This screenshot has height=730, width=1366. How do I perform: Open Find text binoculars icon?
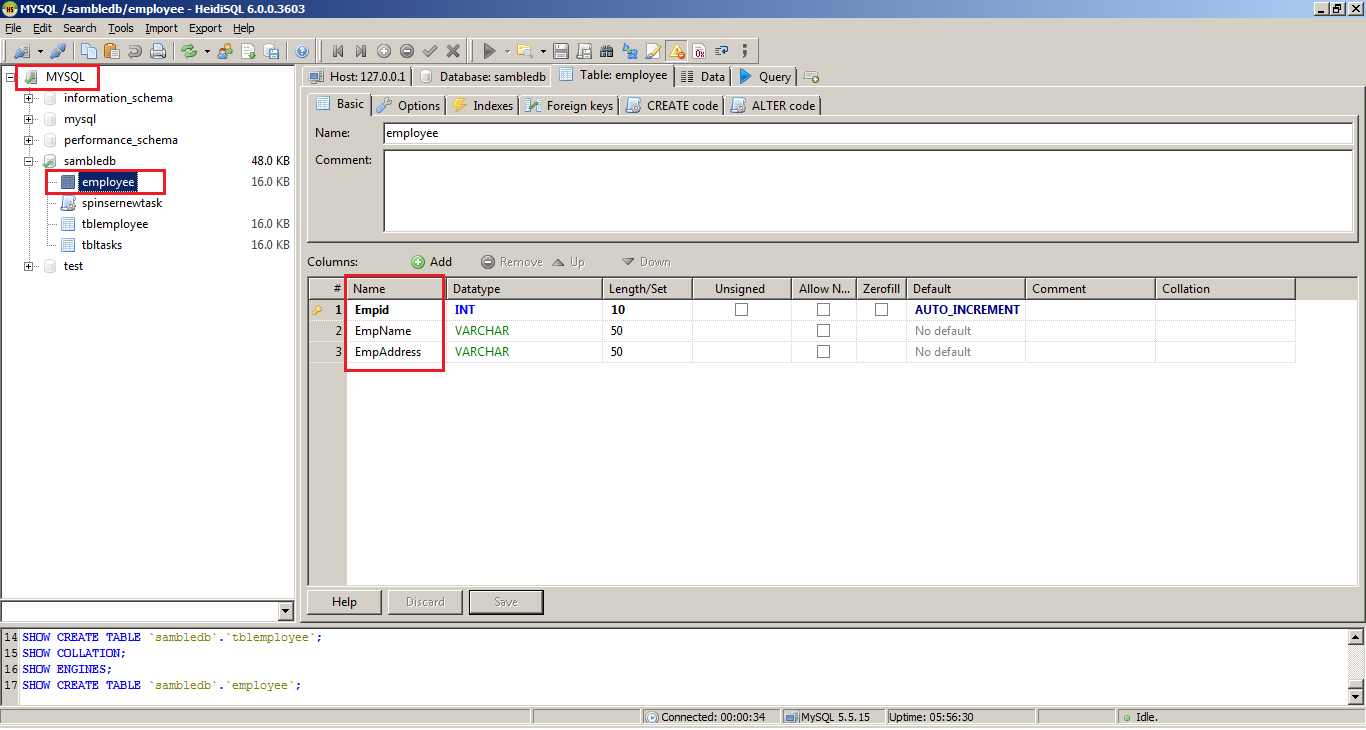(606, 50)
